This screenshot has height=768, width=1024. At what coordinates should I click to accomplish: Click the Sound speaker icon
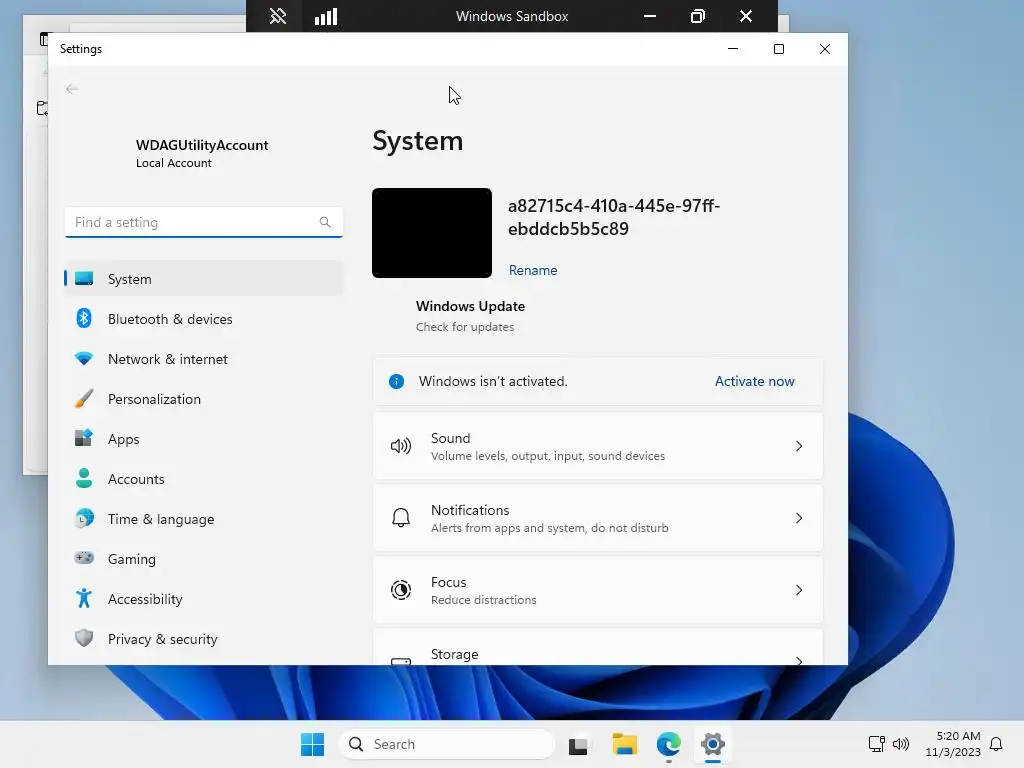point(400,446)
